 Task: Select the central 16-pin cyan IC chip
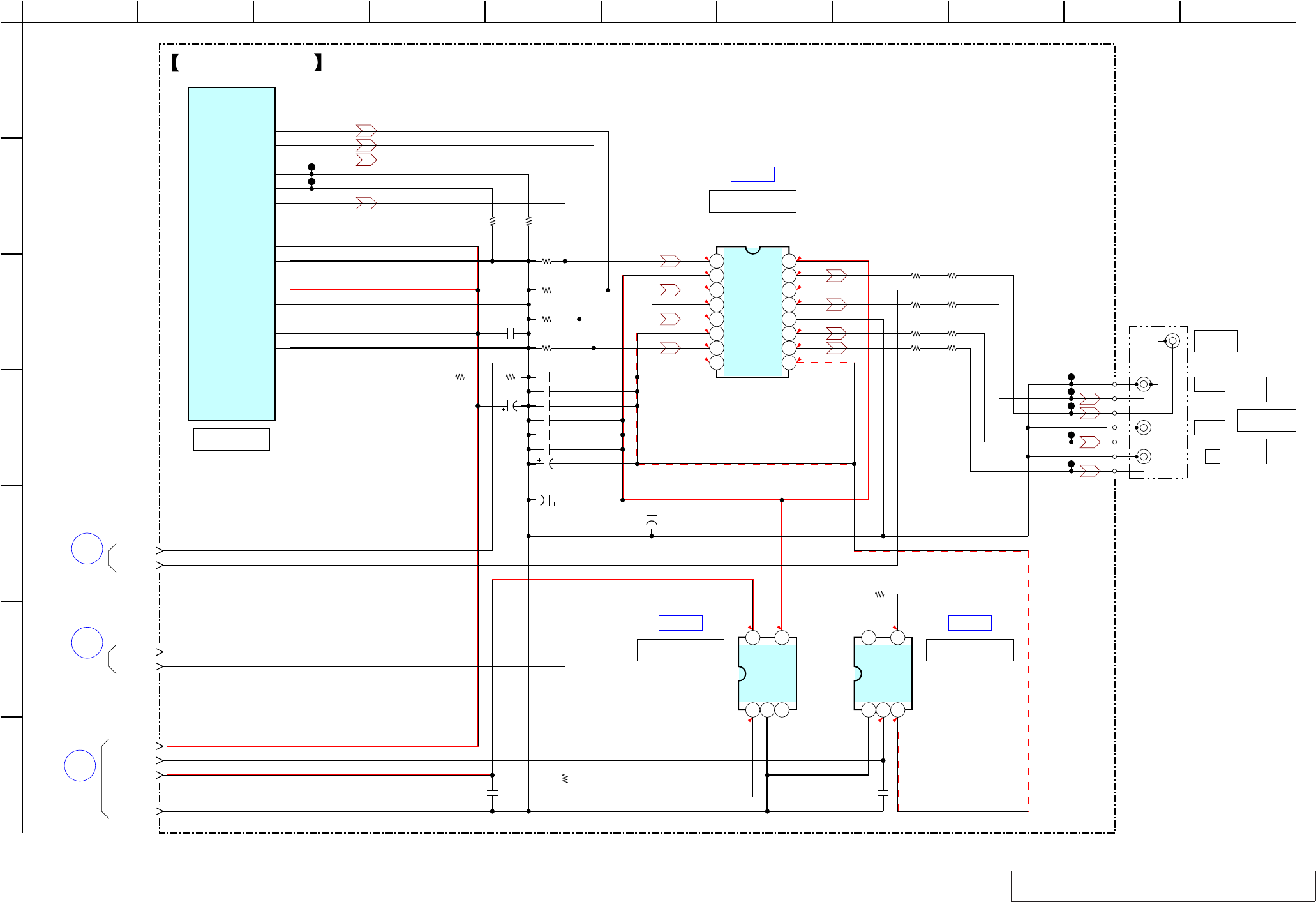(752, 312)
